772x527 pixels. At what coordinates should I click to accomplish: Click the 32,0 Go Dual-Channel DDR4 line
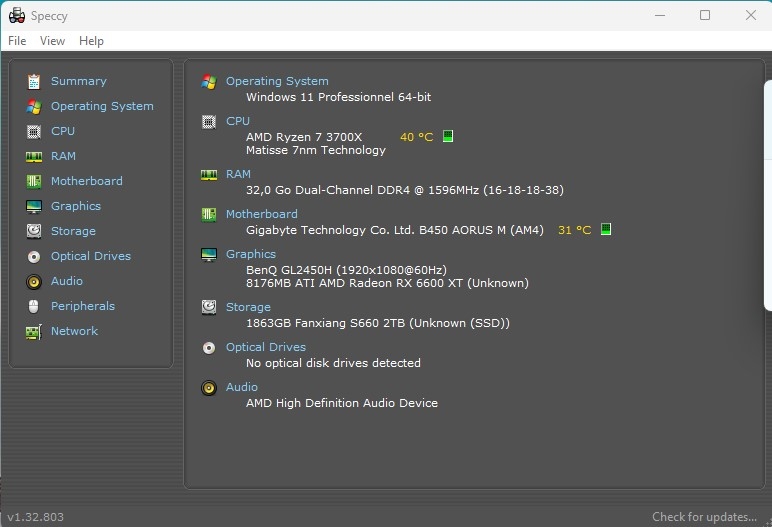[405, 190]
